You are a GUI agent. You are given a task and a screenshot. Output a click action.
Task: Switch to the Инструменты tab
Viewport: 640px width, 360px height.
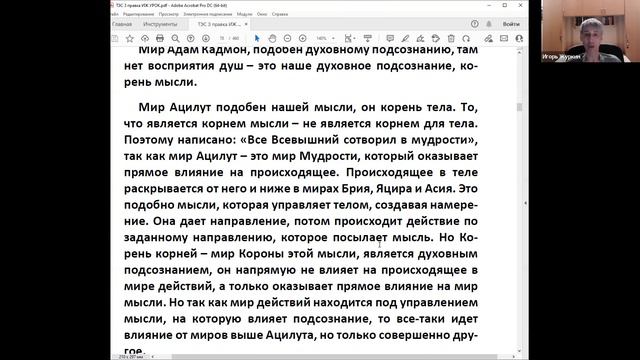[160, 24]
